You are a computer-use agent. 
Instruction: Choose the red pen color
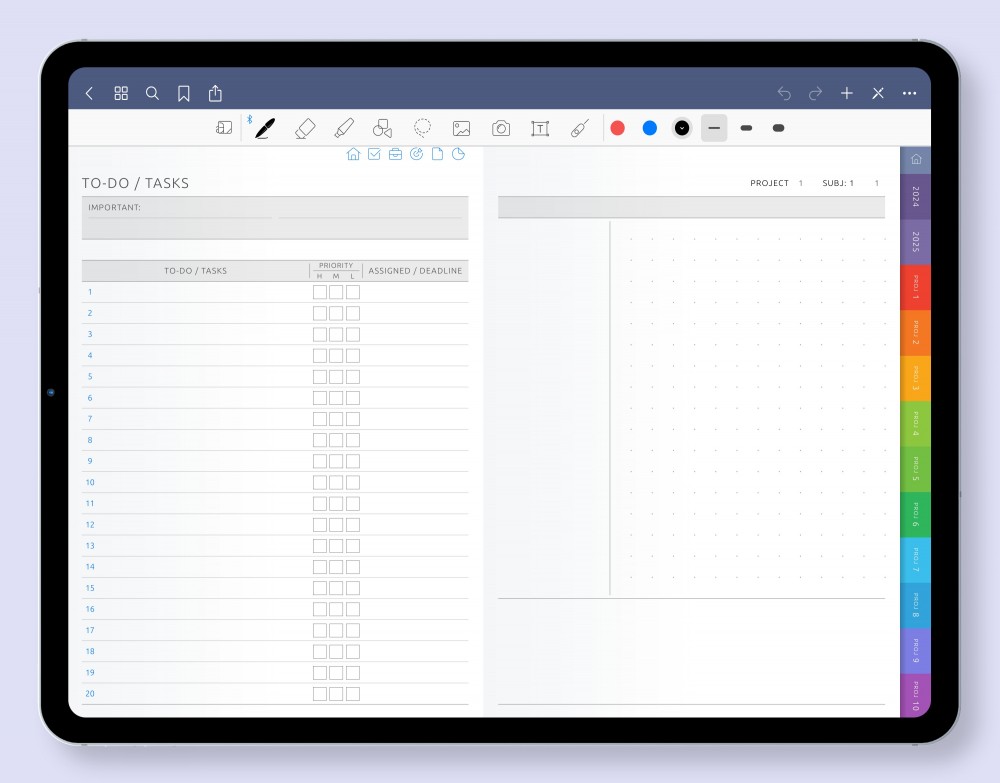[x=617, y=128]
